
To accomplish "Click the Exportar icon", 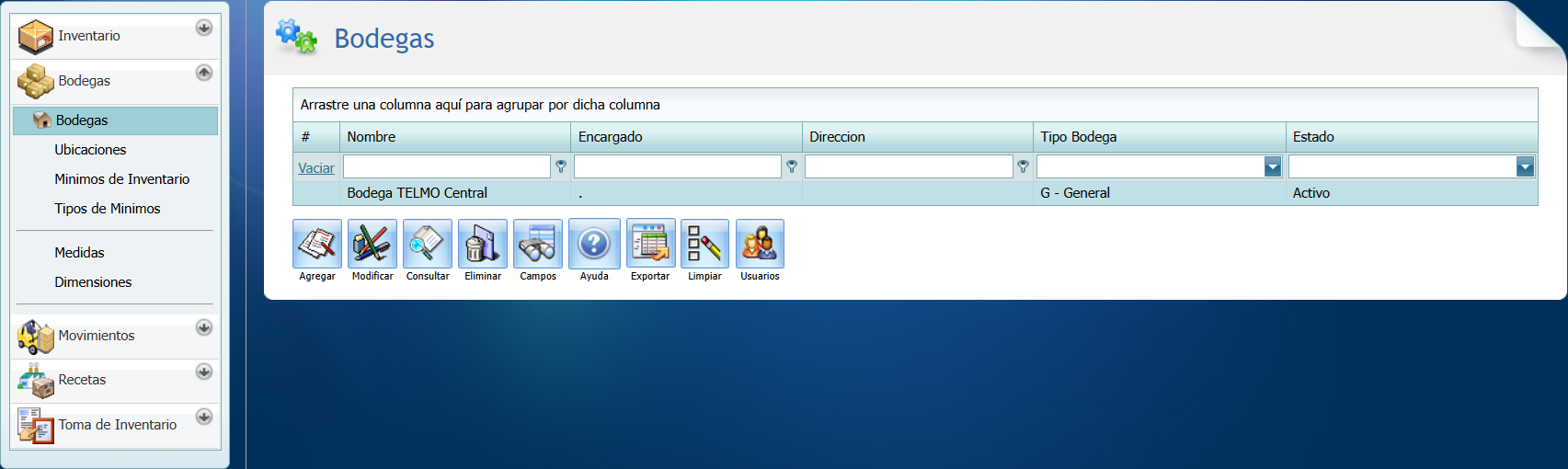I will coord(650,244).
